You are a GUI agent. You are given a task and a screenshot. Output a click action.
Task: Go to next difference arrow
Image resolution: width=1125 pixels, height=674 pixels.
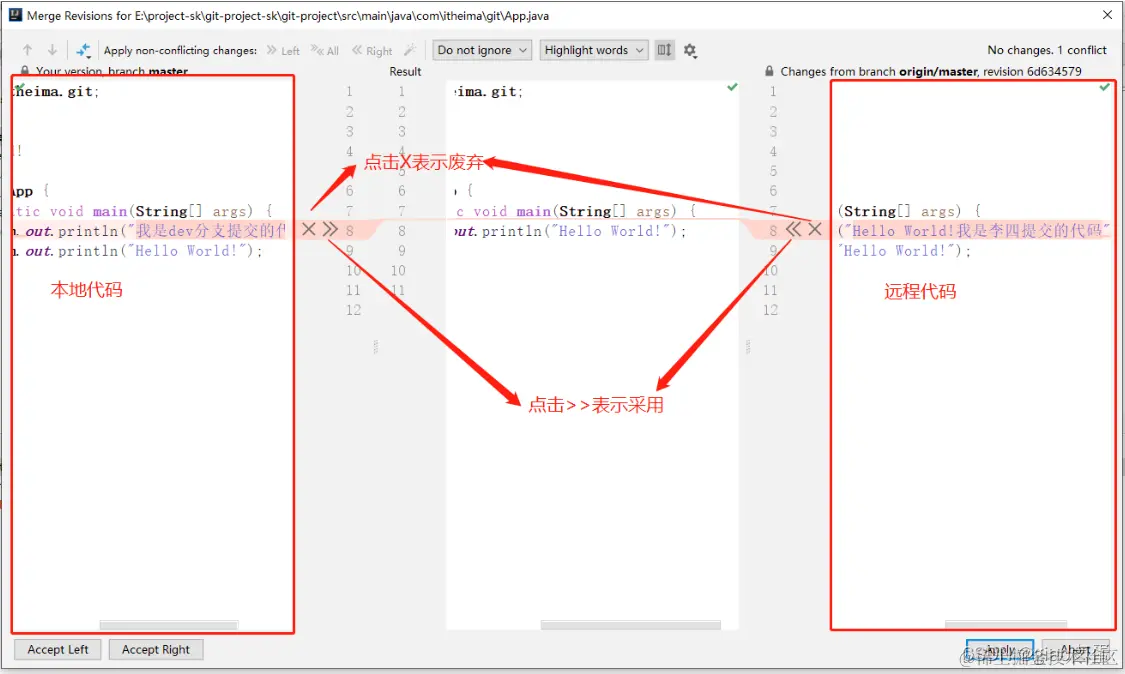52,50
